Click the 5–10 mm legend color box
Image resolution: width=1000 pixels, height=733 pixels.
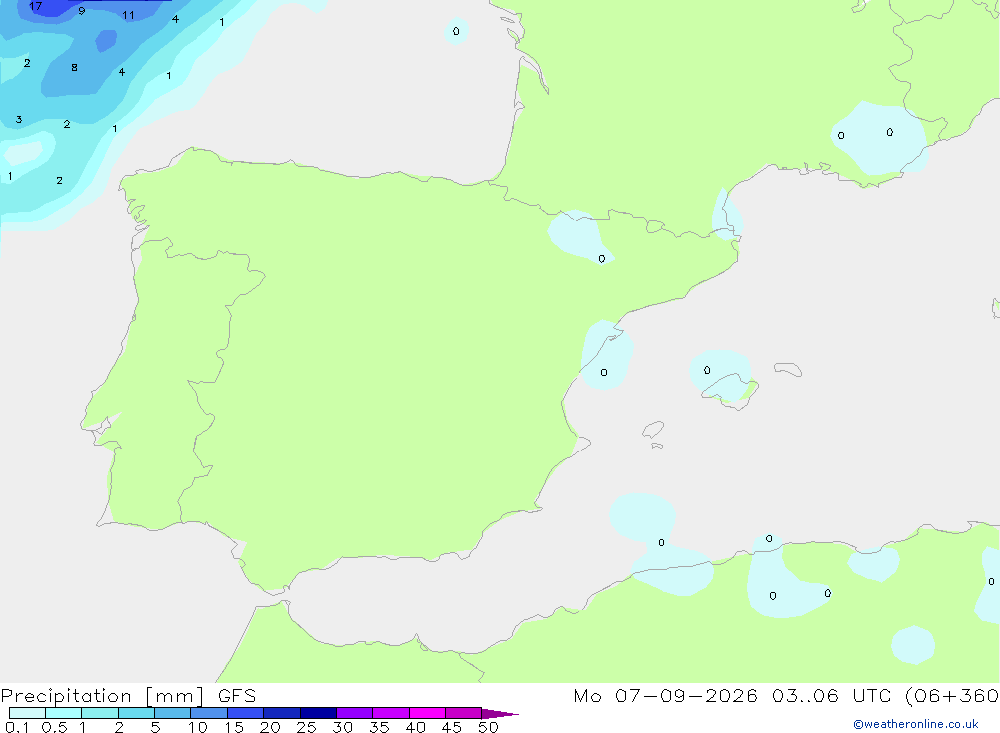pos(173,713)
